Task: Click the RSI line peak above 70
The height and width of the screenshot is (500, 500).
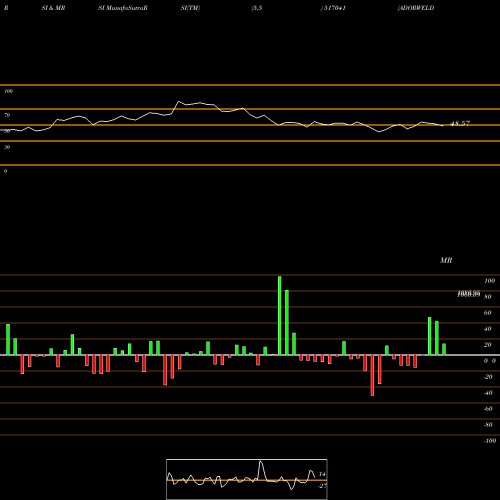Action: tap(179, 101)
